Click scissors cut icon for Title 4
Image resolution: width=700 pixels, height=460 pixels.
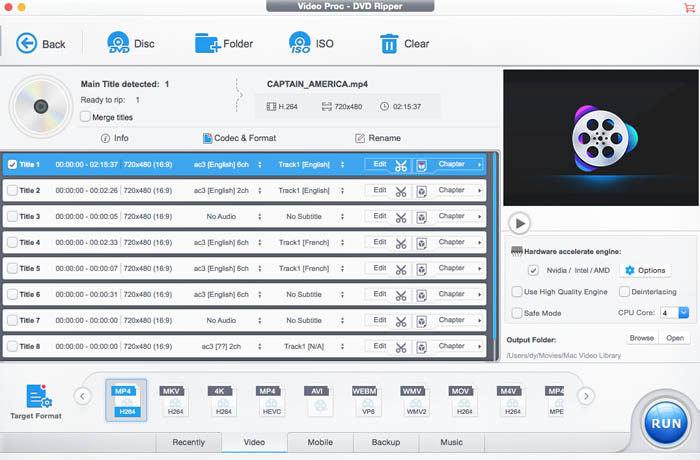point(401,243)
